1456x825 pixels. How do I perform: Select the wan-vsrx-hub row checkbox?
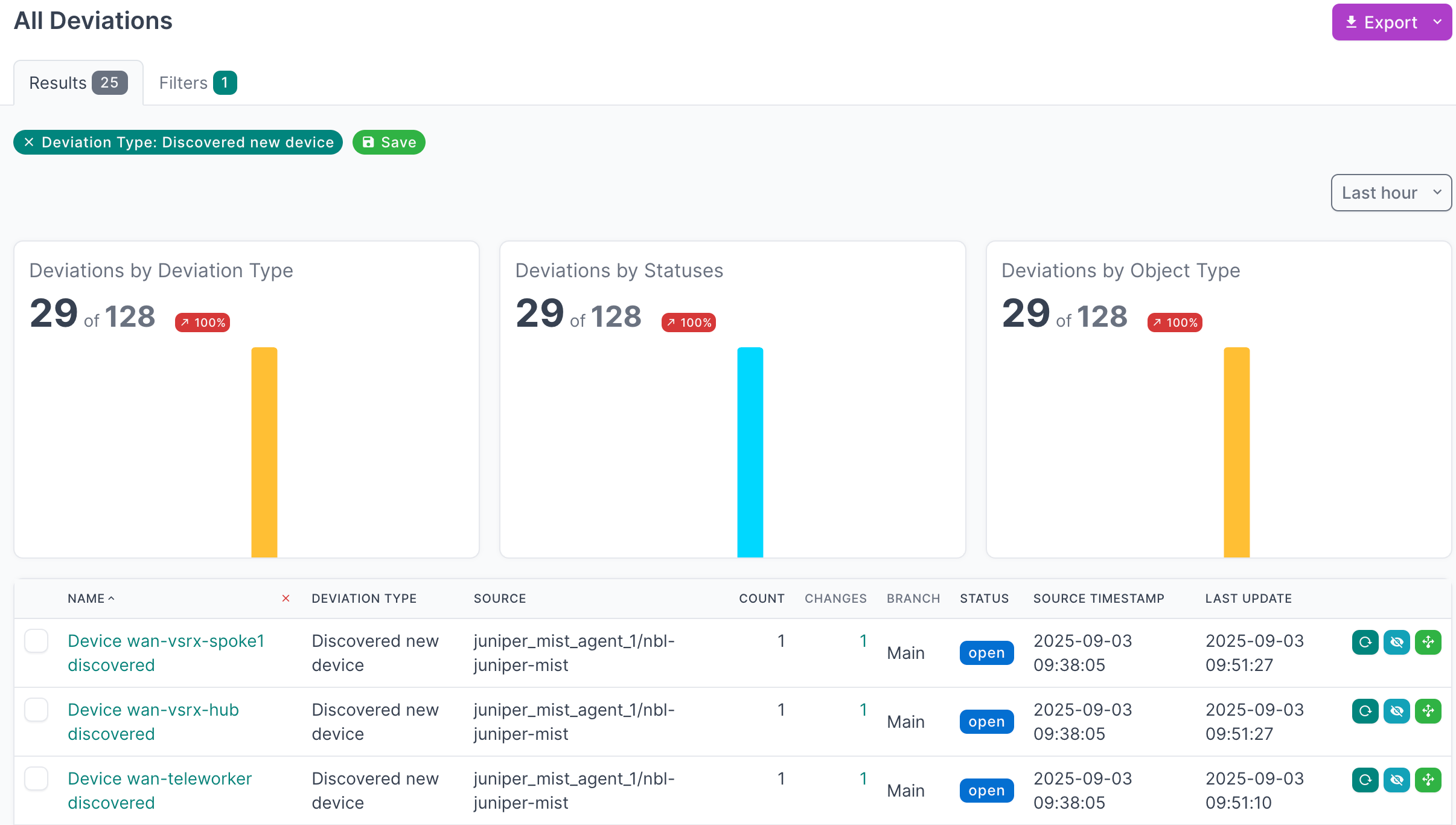click(x=36, y=710)
